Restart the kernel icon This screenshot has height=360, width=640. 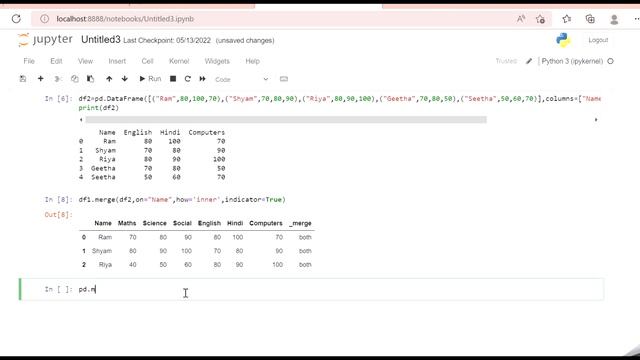tap(187, 79)
